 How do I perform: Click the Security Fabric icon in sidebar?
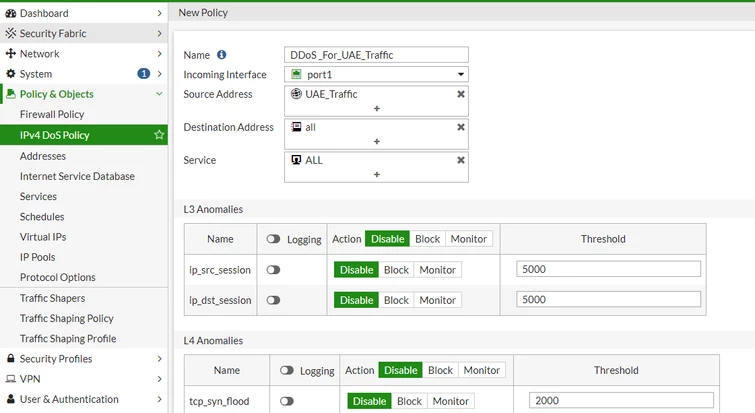[x=11, y=33]
